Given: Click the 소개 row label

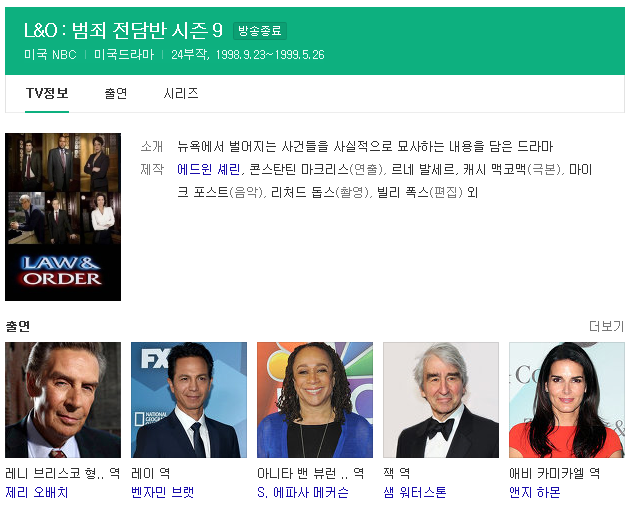Looking at the screenshot, I should [x=152, y=146].
